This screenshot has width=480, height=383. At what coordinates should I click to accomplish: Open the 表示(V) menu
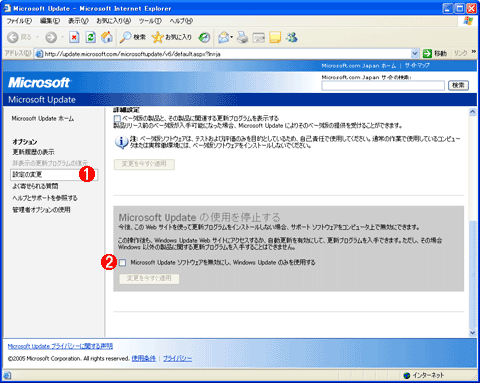coord(78,21)
